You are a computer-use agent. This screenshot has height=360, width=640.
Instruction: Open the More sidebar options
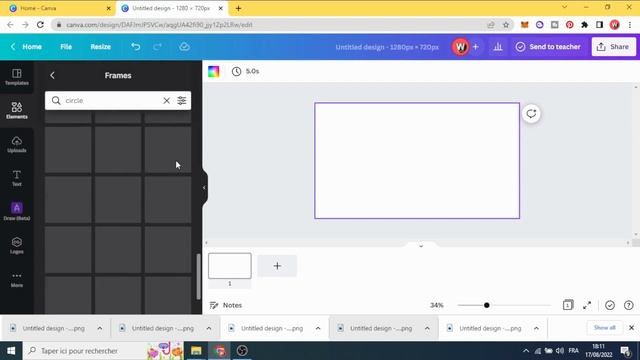coord(17,279)
